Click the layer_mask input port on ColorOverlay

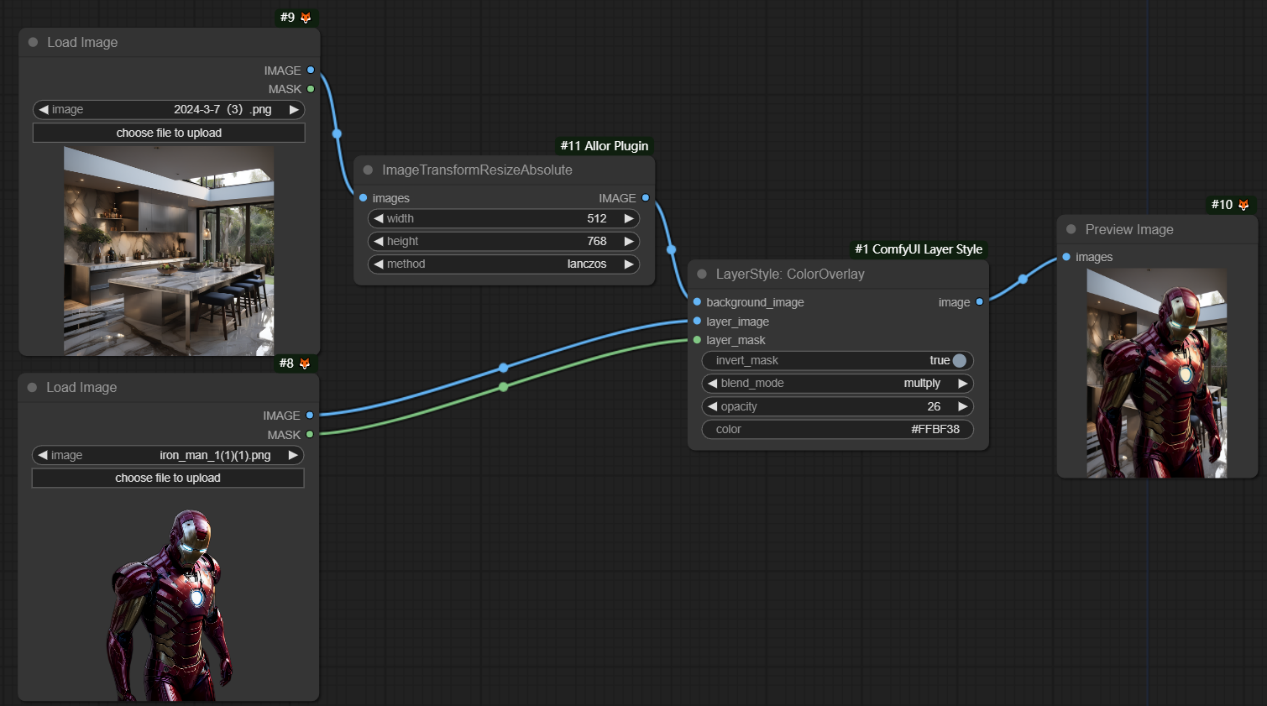pyautogui.click(x=697, y=340)
